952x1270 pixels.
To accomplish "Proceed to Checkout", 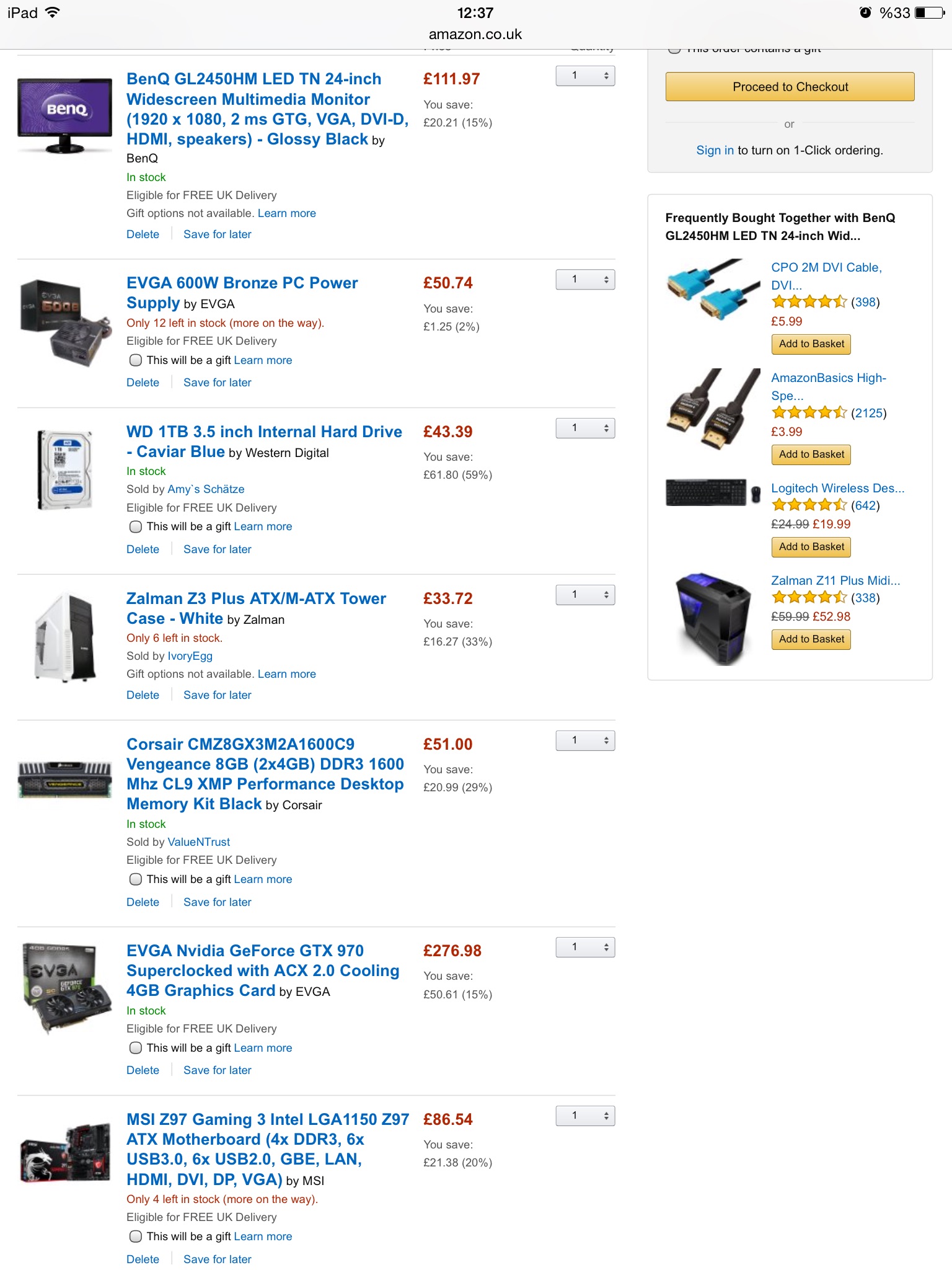I will [x=790, y=87].
